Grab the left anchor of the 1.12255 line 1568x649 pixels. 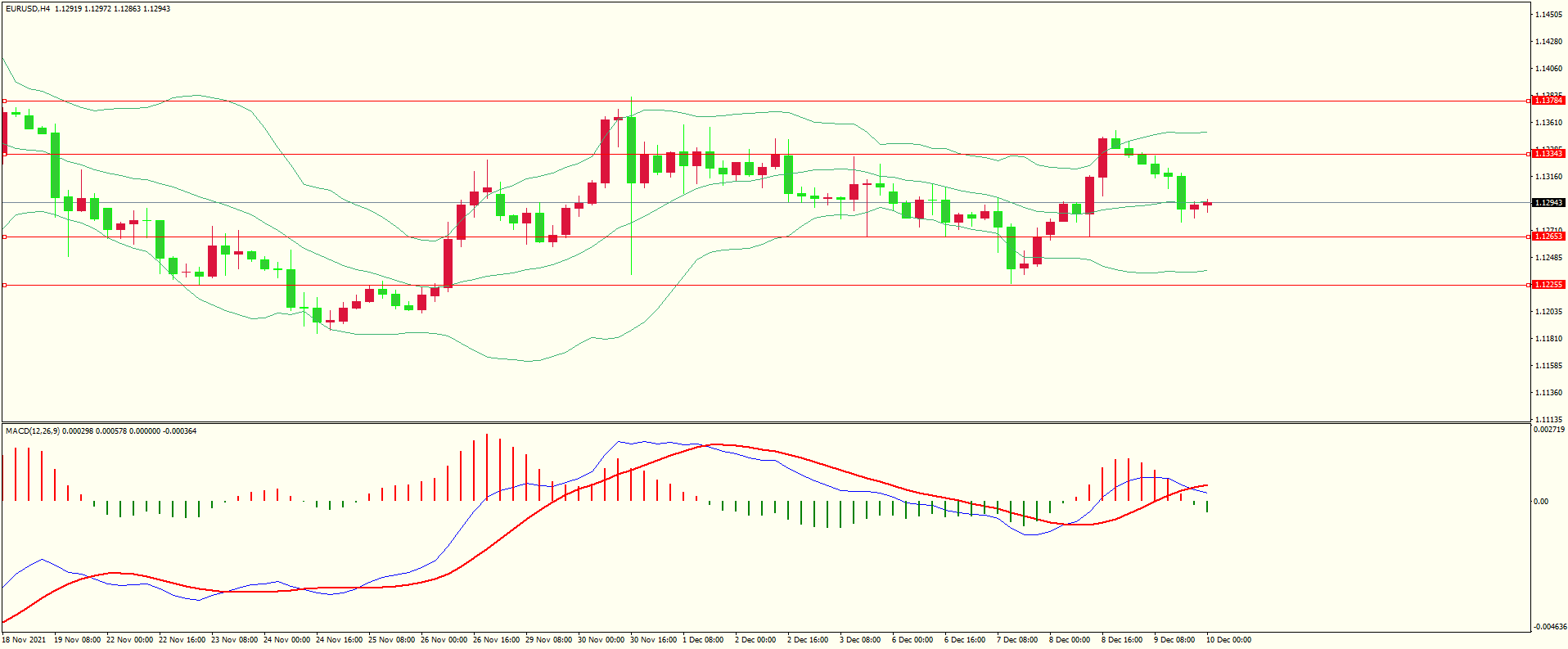tap(4, 286)
